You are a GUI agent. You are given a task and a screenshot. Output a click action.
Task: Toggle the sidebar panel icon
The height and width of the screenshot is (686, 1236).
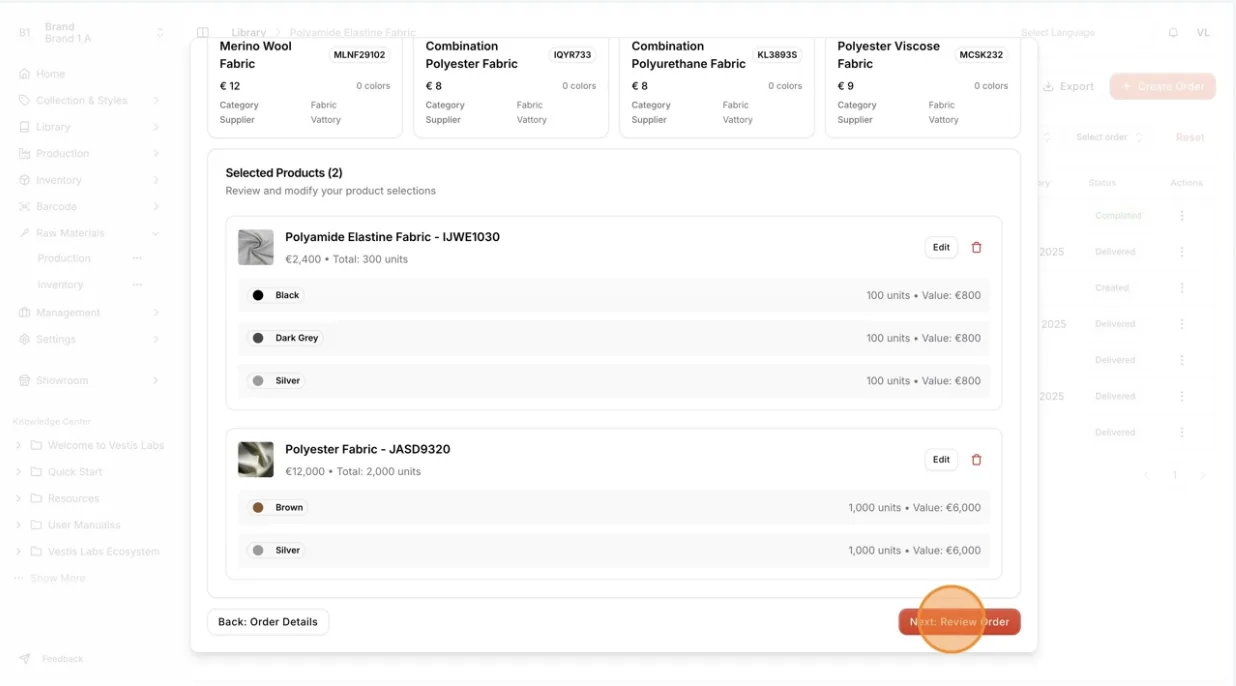(x=203, y=33)
